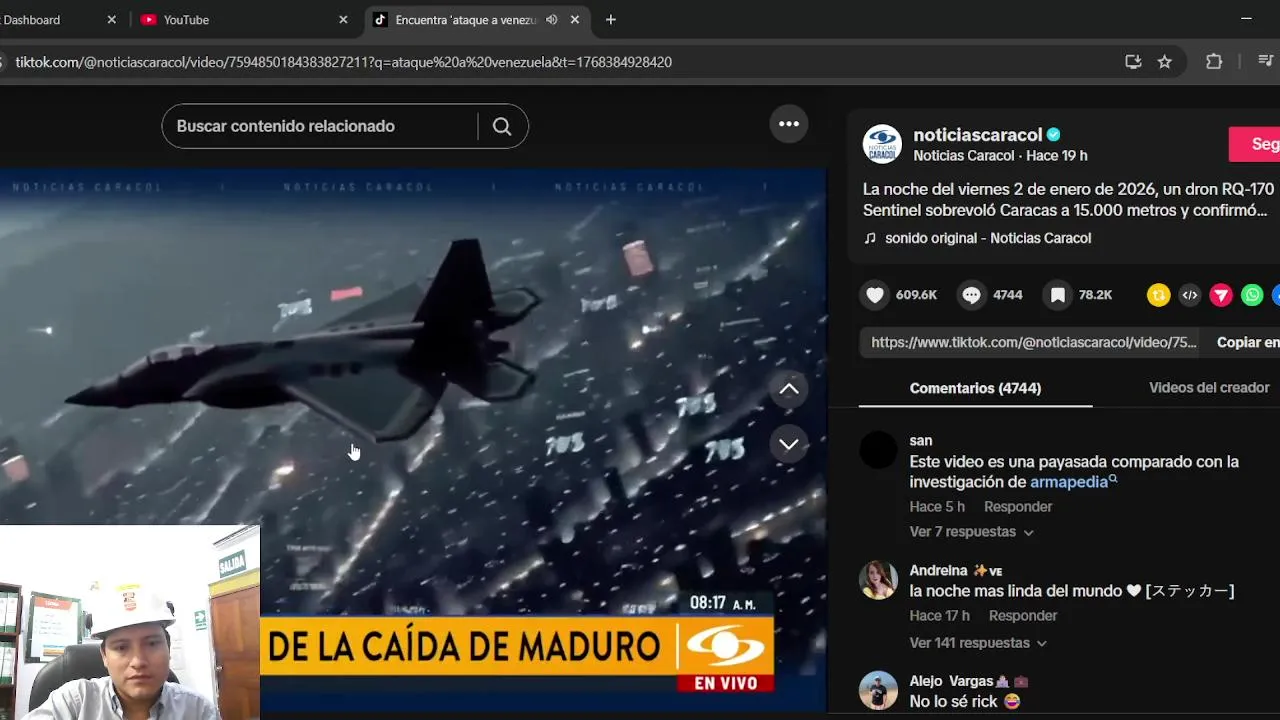Open the browser Extensions puzzle icon
The image size is (1280, 720).
tap(1214, 62)
